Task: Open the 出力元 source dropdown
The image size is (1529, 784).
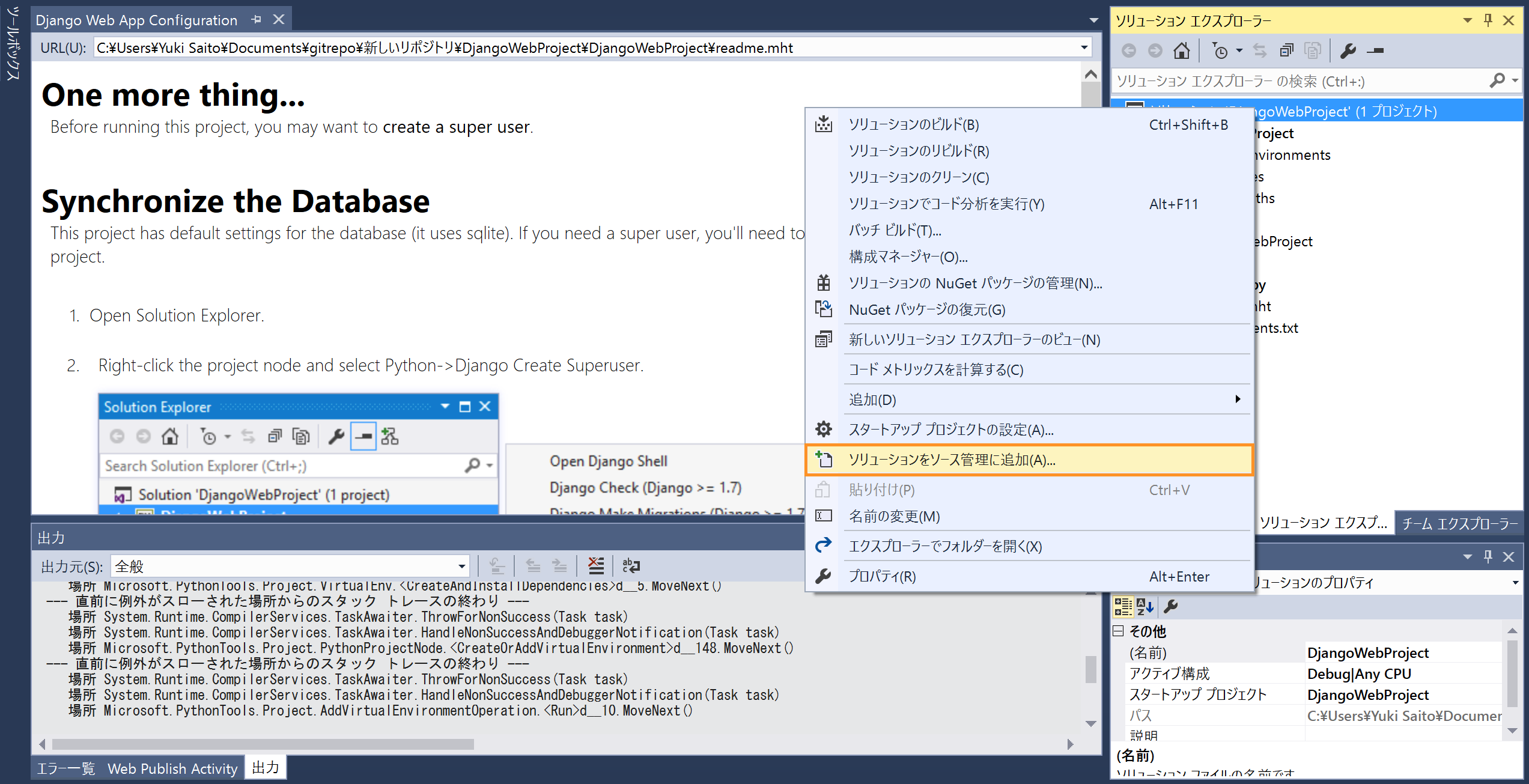Action: pyautogui.click(x=461, y=566)
